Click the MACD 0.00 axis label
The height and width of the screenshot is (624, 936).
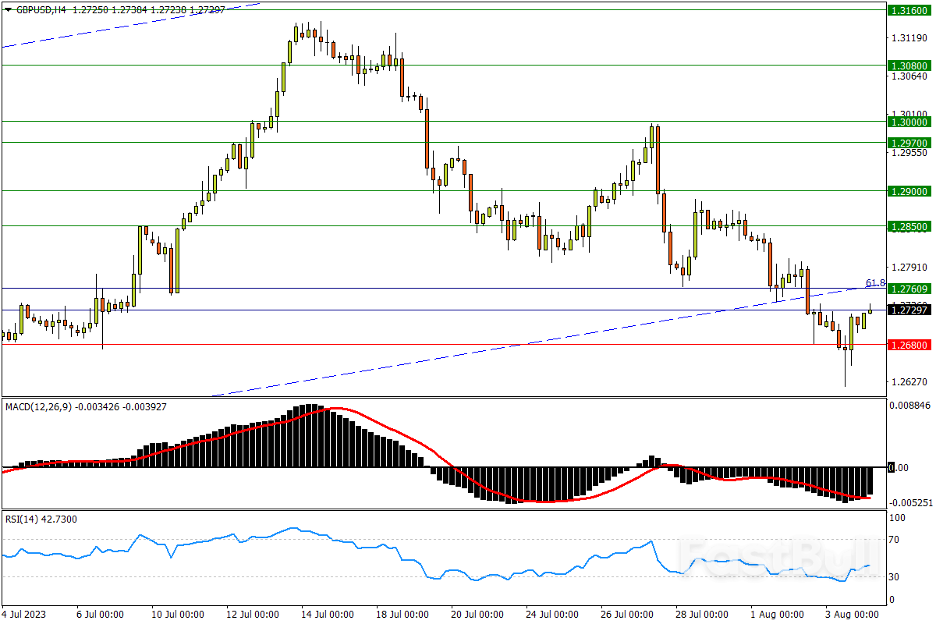pyautogui.click(x=902, y=467)
